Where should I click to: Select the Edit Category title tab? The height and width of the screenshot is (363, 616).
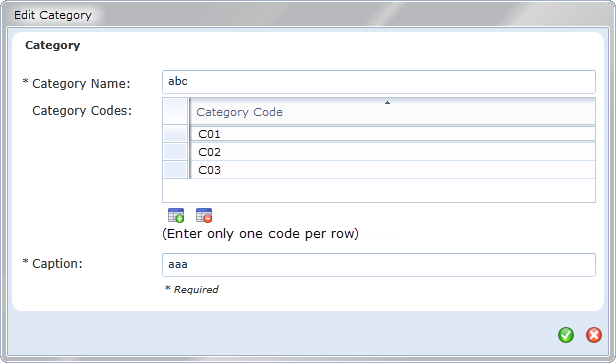tap(53, 15)
